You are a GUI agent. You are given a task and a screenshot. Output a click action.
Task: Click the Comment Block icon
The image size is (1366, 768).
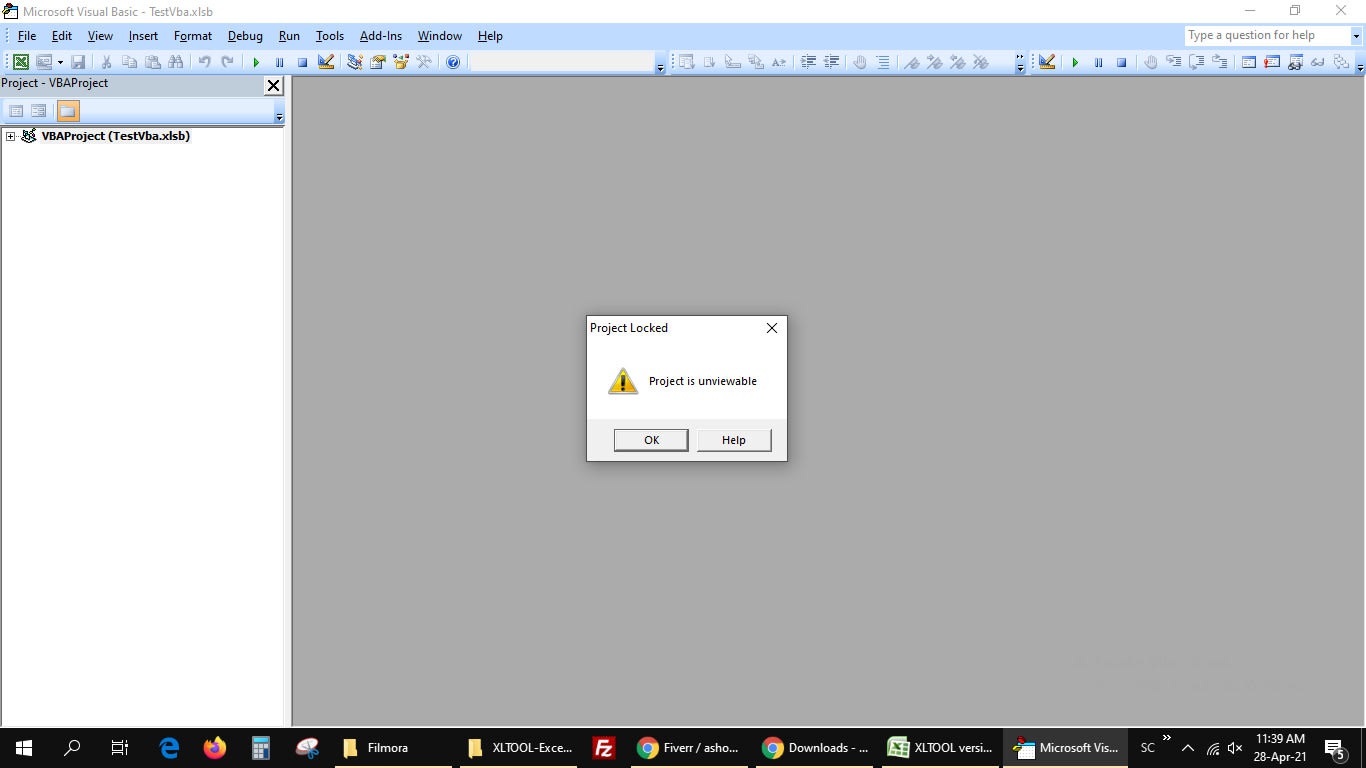coord(883,62)
